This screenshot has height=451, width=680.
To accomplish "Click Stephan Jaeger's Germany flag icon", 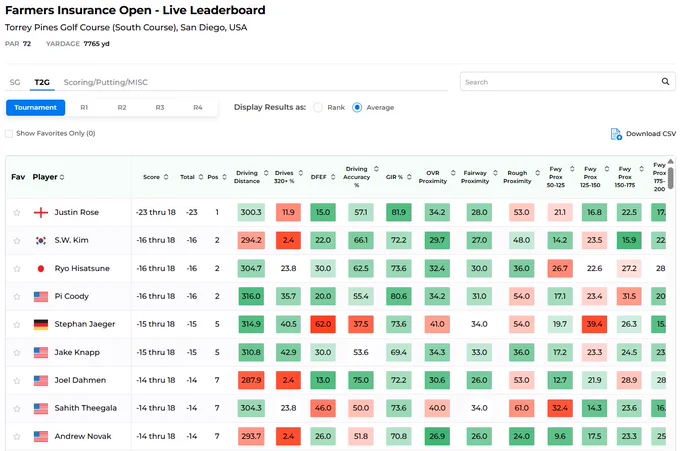I will [41, 324].
